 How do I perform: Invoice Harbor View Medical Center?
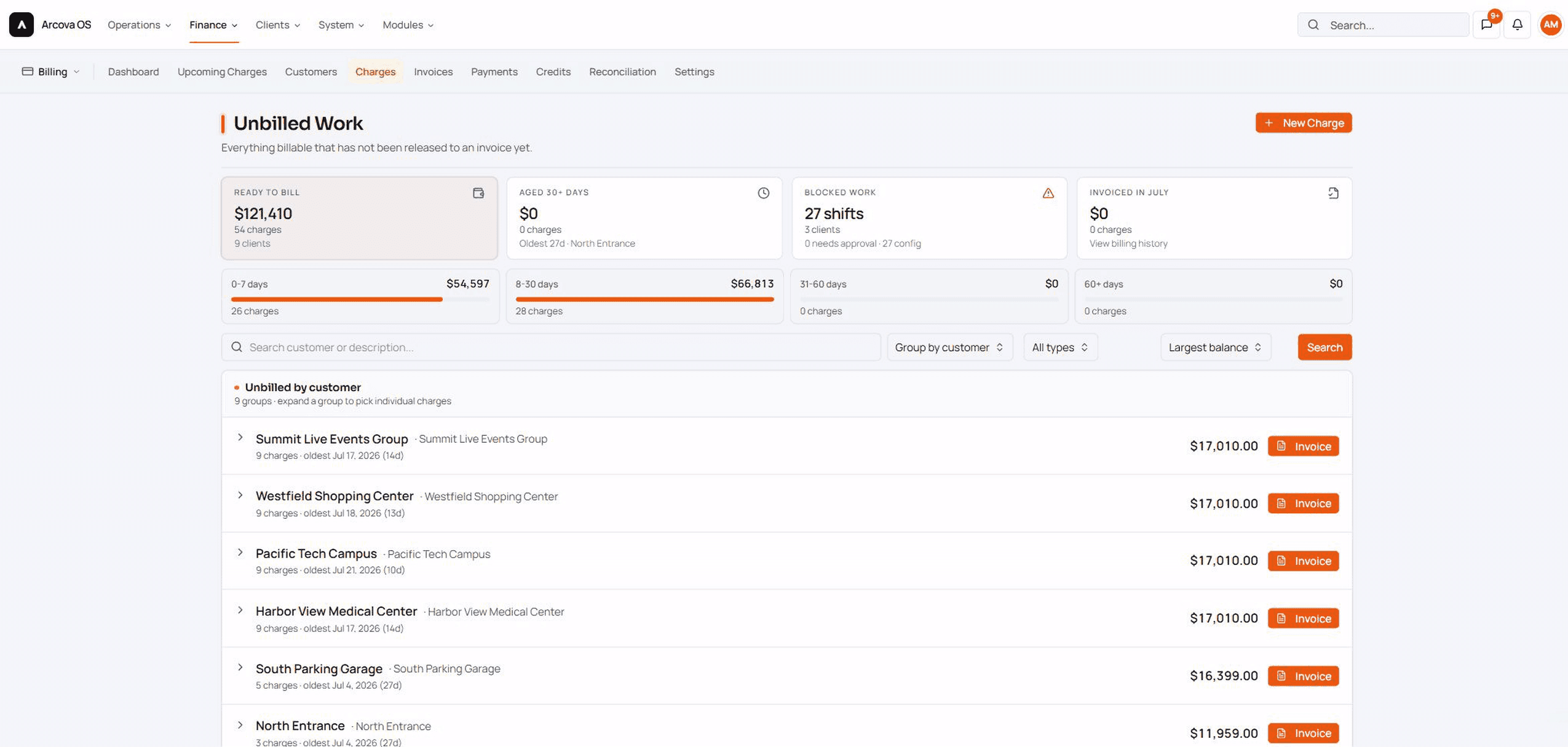(1303, 619)
